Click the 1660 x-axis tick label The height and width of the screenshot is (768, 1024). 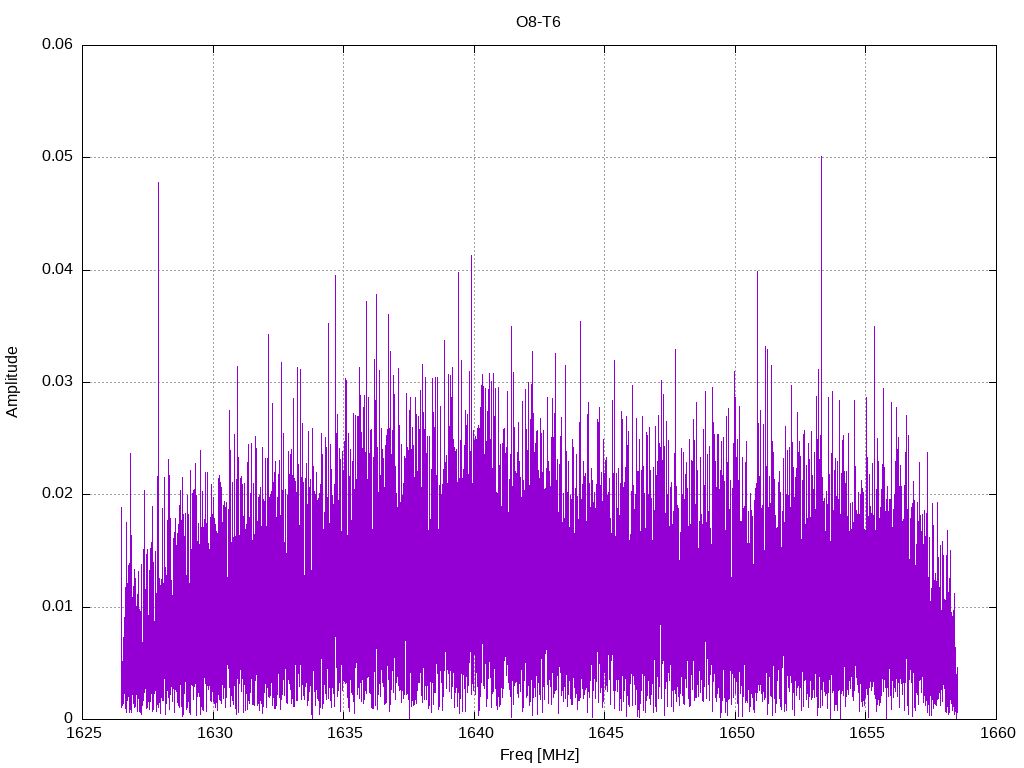tap(997, 733)
